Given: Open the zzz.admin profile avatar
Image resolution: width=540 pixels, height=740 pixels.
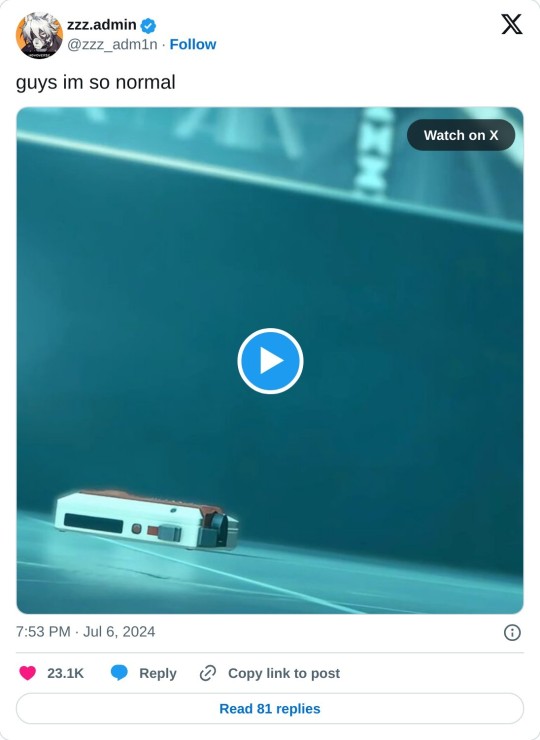Looking at the screenshot, I should tap(39, 35).
